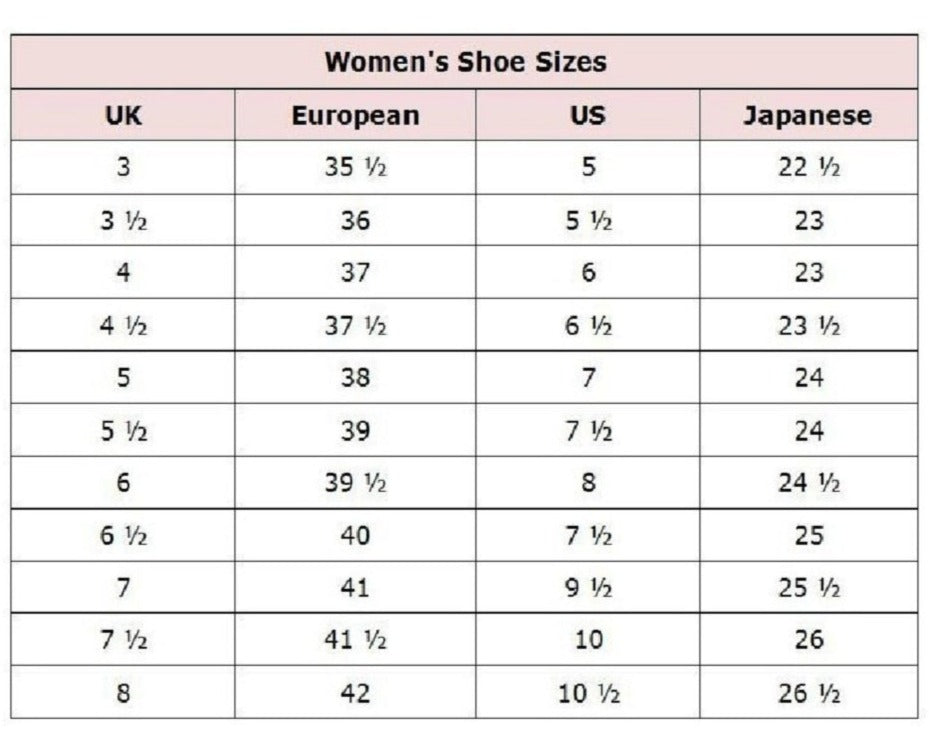Select the "26" cell in Japanese column

pyautogui.click(x=808, y=640)
